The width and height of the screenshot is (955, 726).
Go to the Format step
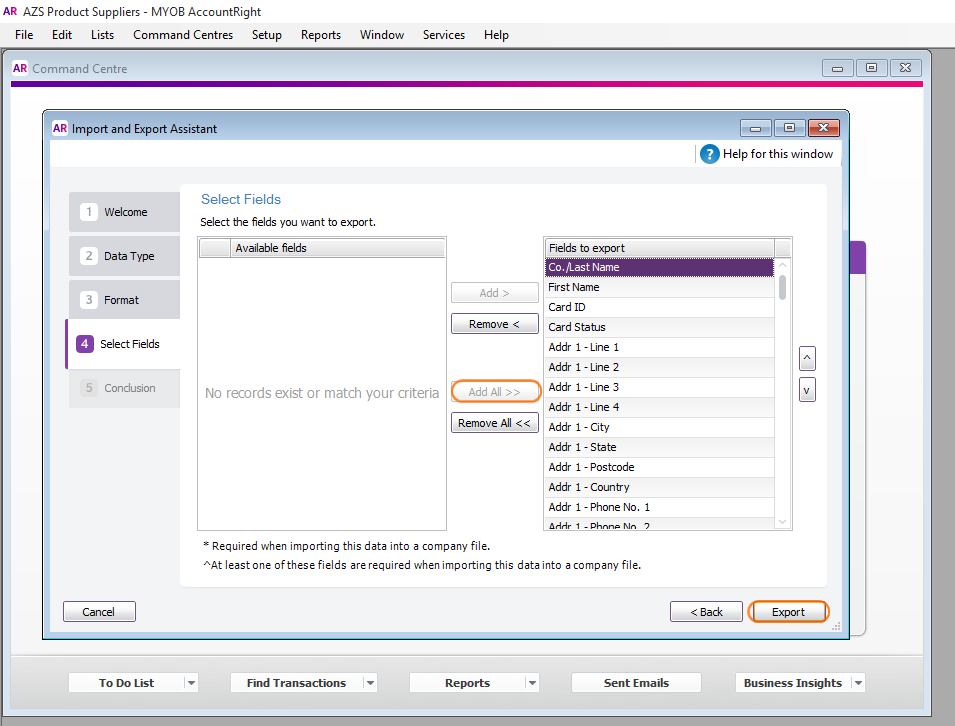click(x=124, y=300)
